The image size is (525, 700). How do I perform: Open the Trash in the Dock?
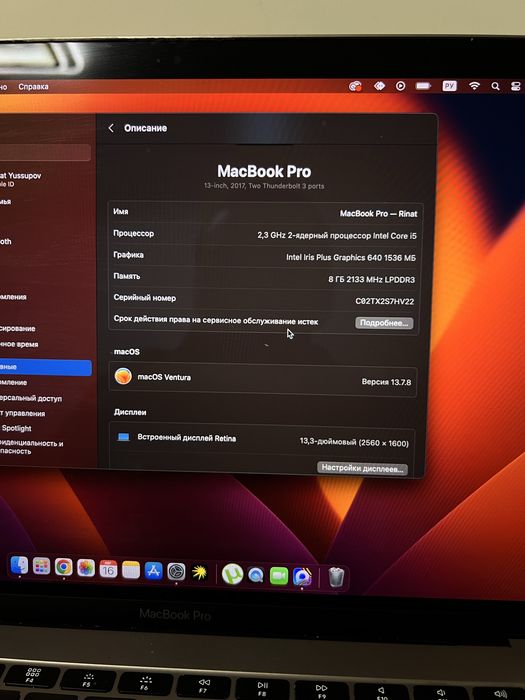point(336,577)
